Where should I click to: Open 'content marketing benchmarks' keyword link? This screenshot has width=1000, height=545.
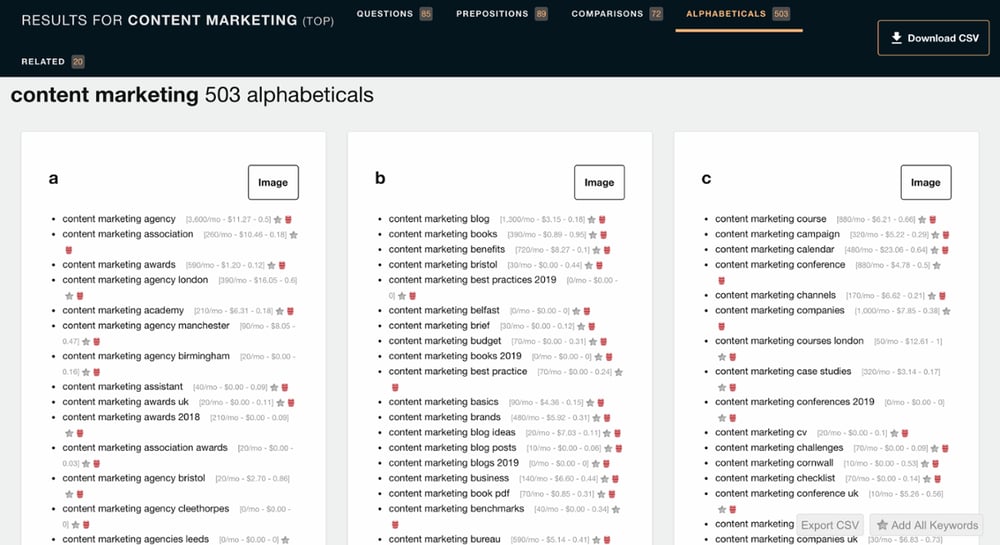[457, 509]
